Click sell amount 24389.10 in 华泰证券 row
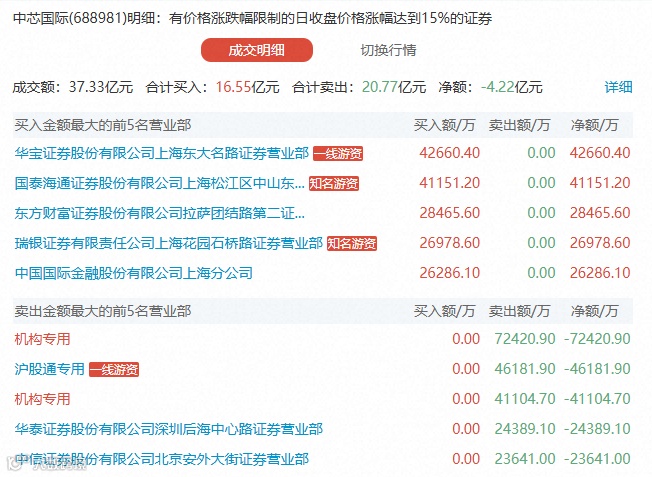Image resolution: width=652 pixels, height=477 pixels. tap(525, 429)
